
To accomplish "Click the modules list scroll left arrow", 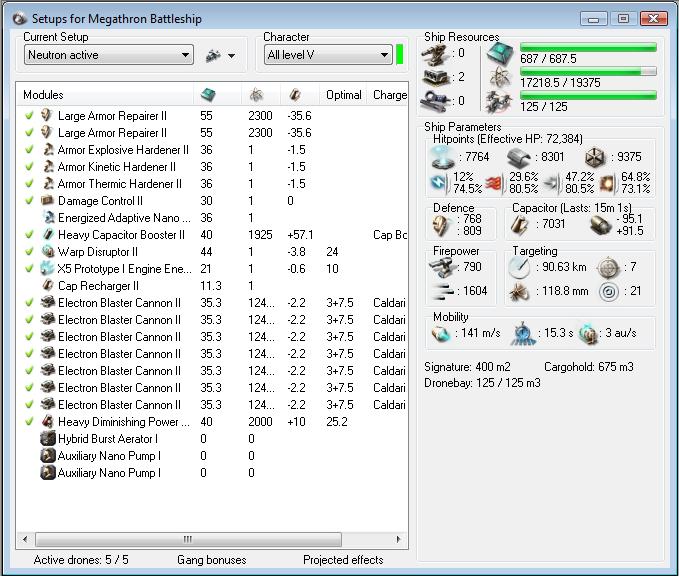I will (25, 540).
